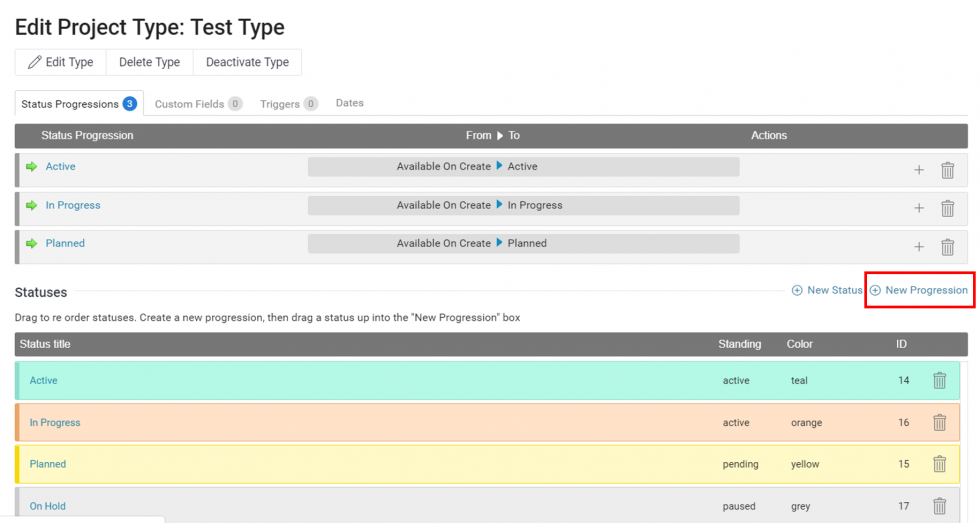
Task: Create a New Progression
Action: click(918, 290)
